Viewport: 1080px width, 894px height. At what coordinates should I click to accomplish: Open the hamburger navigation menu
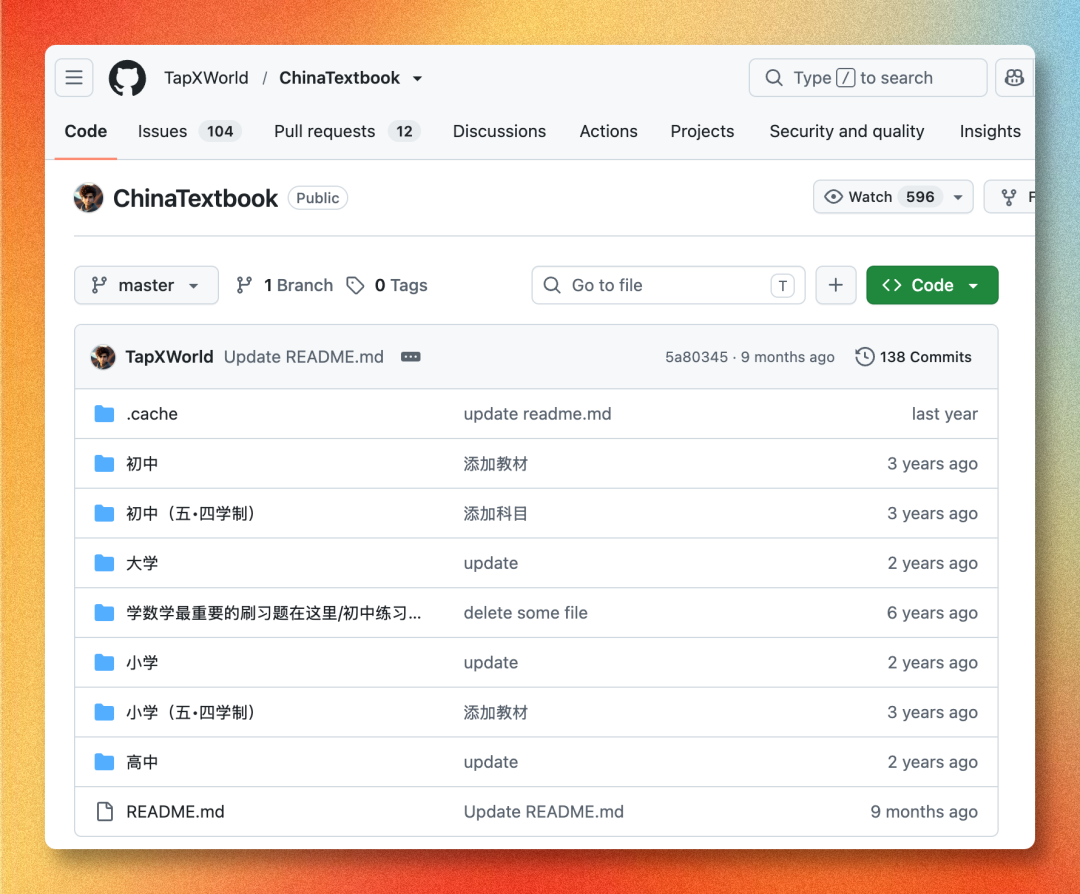click(x=74, y=78)
